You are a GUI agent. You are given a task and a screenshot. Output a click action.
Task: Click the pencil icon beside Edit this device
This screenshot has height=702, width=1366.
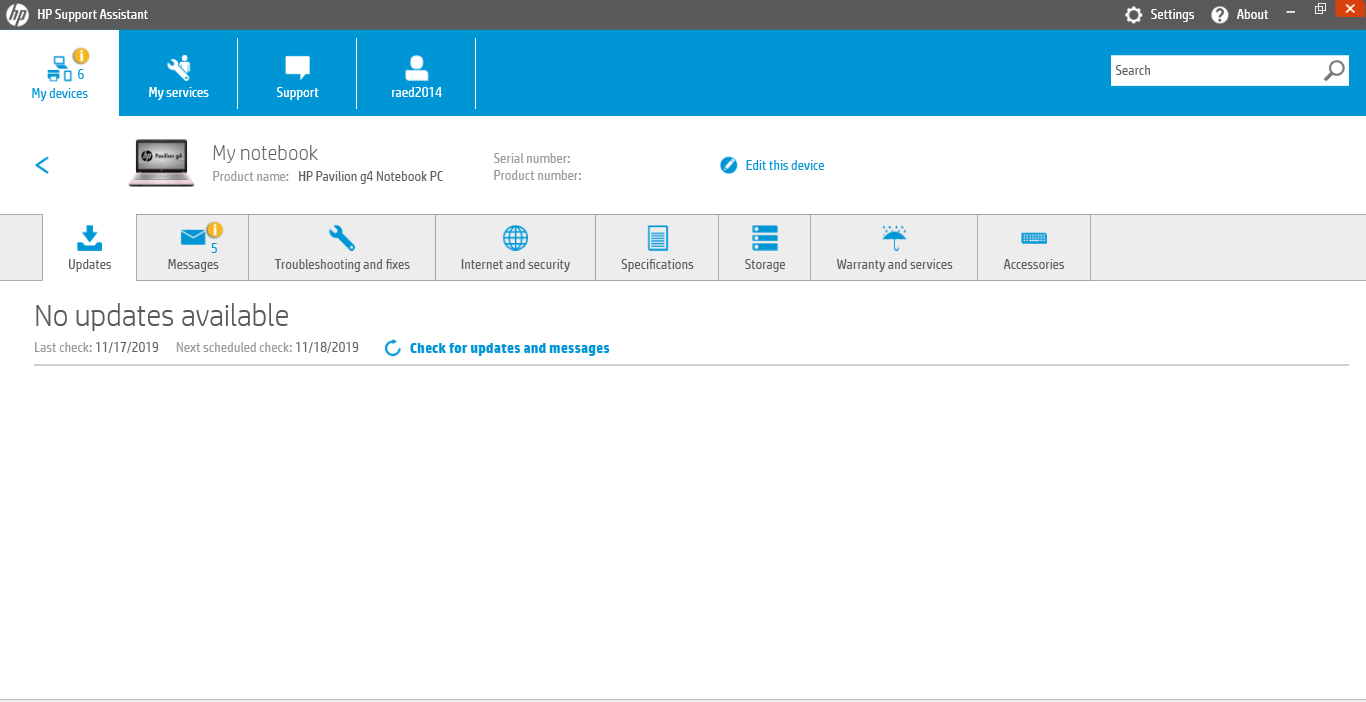[x=729, y=165]
